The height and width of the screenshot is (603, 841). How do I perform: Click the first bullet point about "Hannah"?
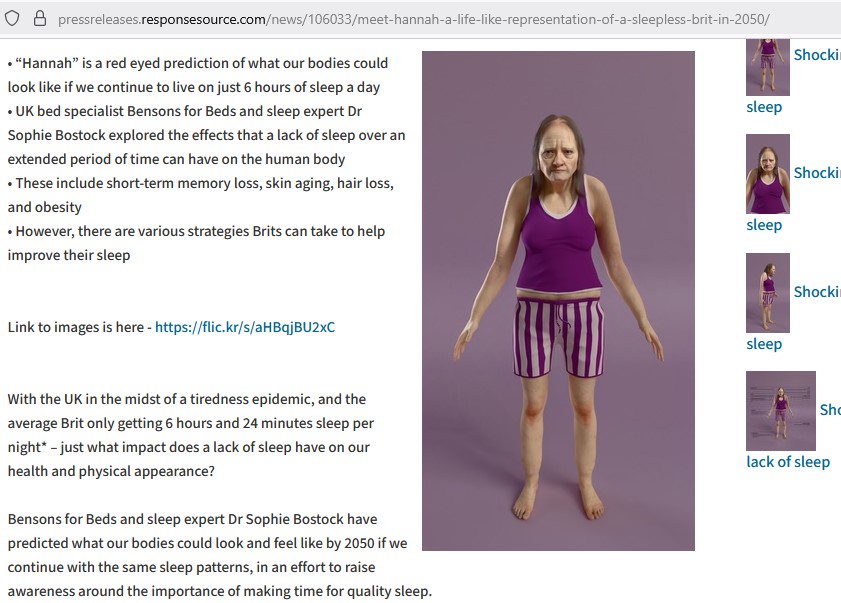pos(198,75)
